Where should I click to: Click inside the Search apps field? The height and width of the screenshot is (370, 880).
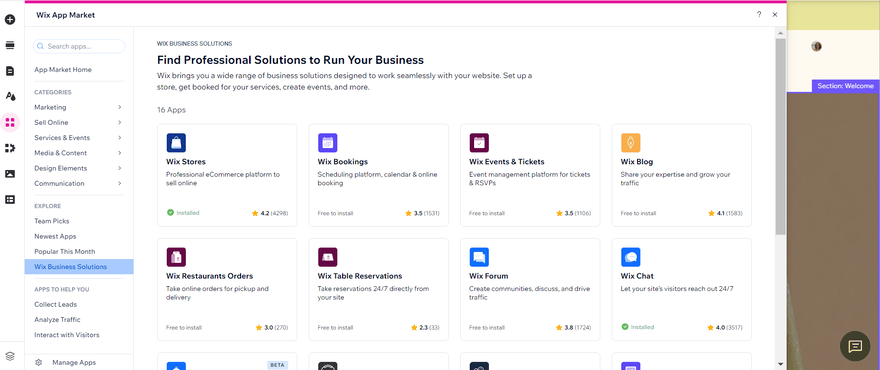(x=79, y=47)
